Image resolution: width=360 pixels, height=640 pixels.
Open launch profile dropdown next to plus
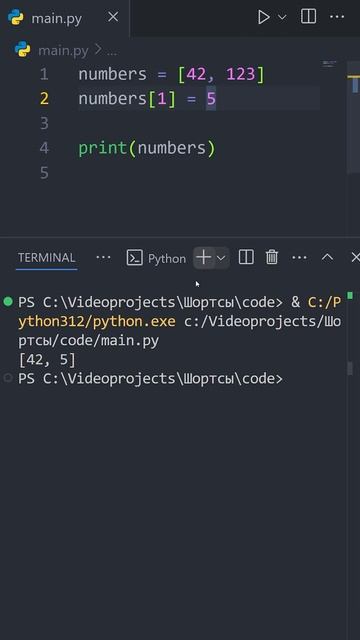tap(221, 258)
